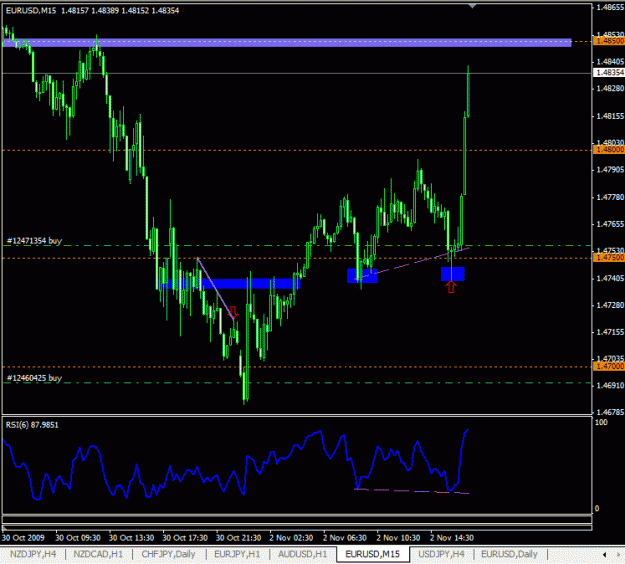Select the dashed purple RSI divergence line

412,491
